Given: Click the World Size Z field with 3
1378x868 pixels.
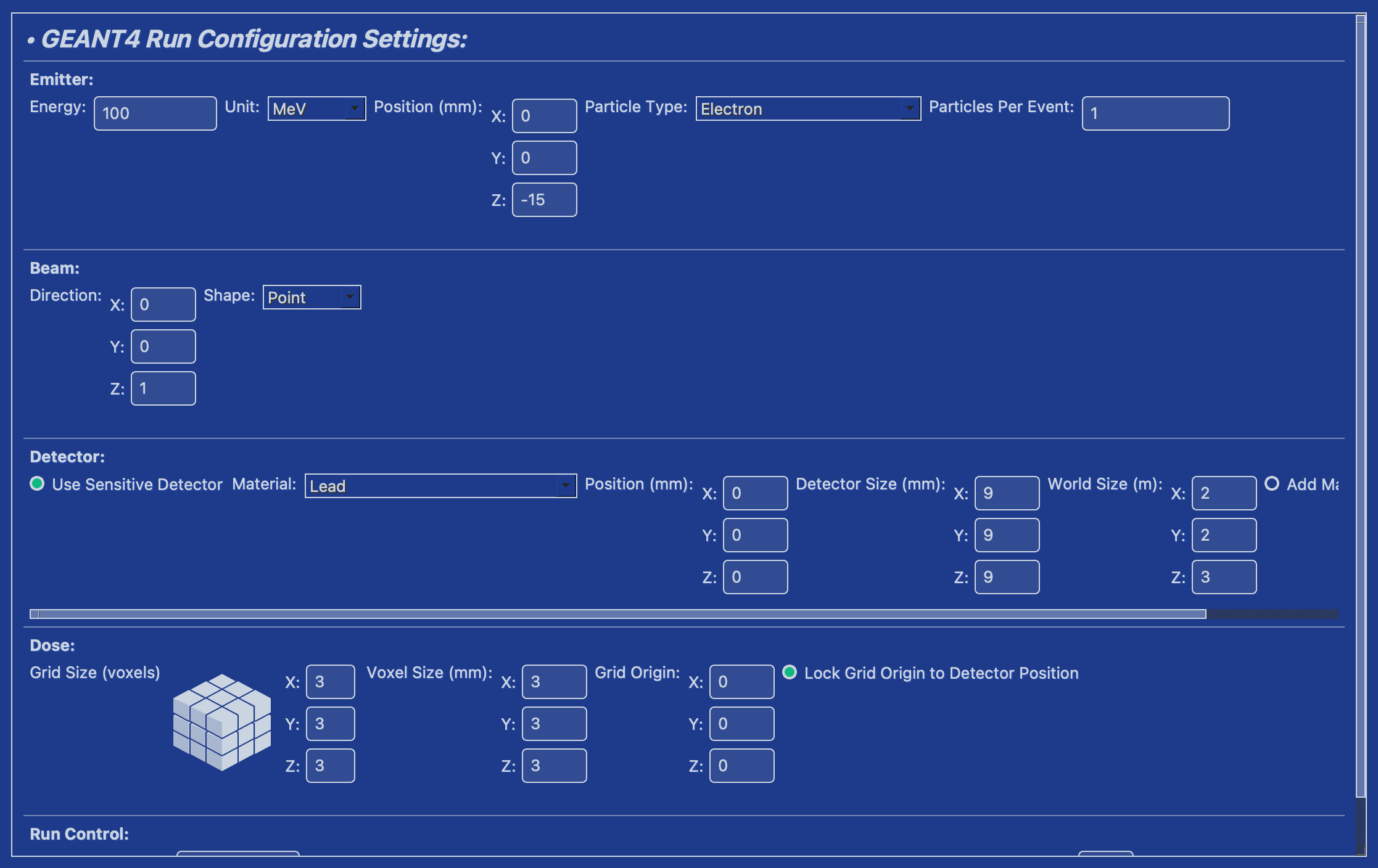Looking at the screenshot, I should pyautogui.click(x=1224, y=577).
